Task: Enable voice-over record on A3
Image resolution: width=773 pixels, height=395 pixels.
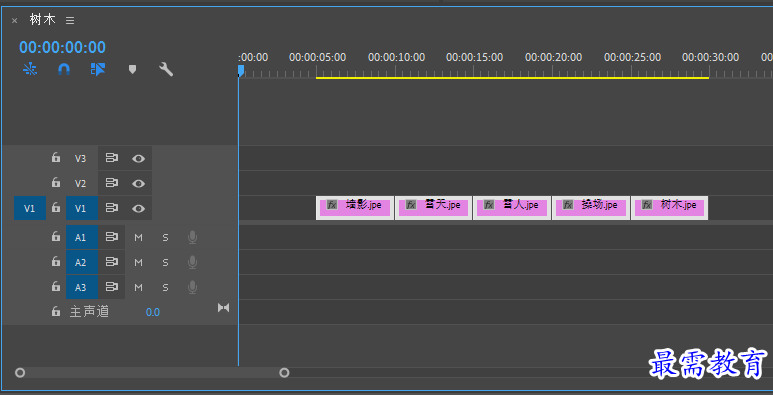Action: (x=192, y=287)
